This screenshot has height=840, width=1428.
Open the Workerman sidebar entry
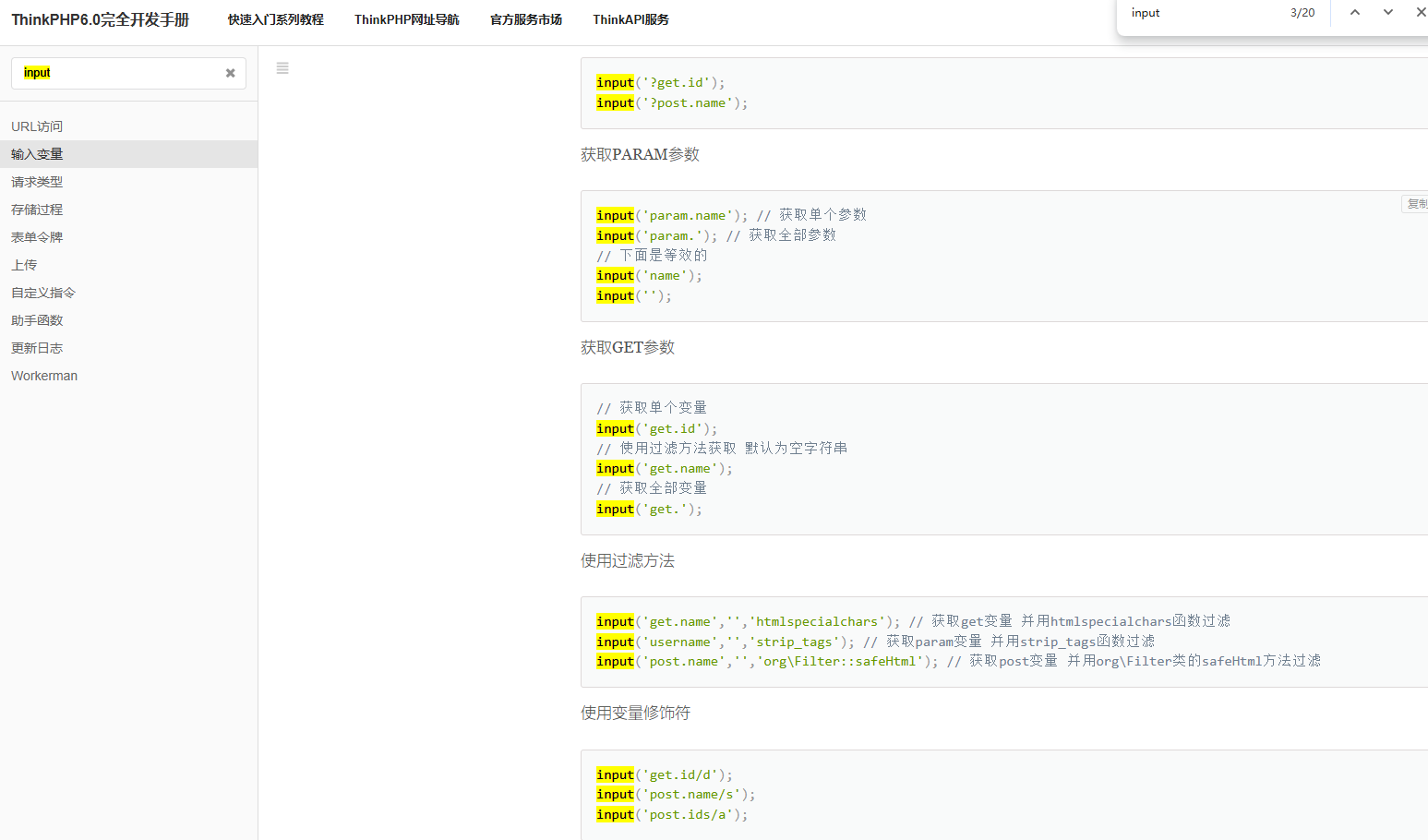(44, 376)
